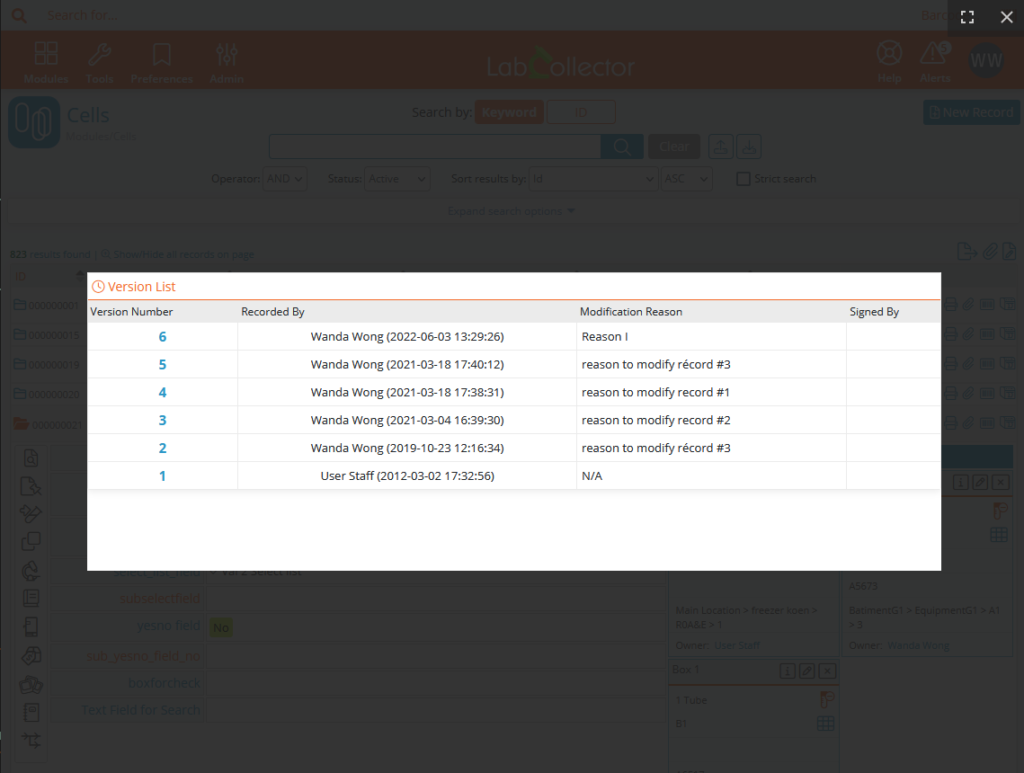
Task: Click Show/Hide all records on page
Action: (178, 255)
